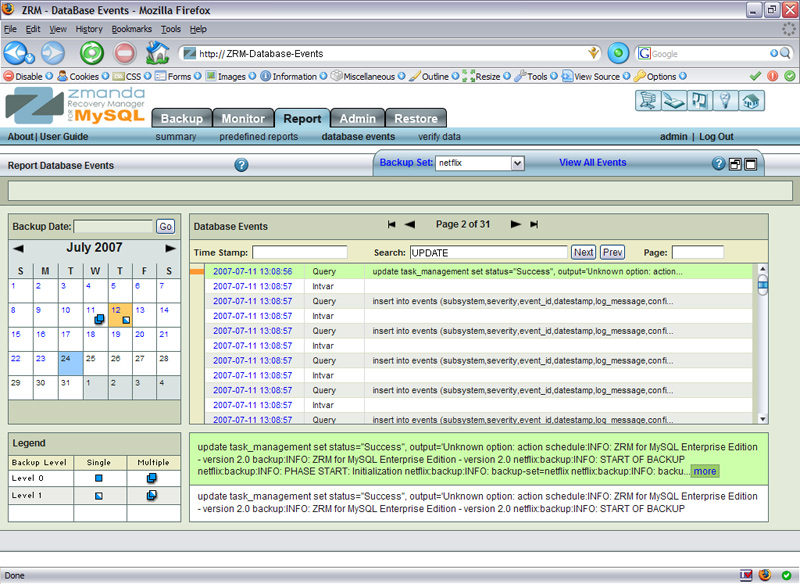The height and width of the screenshot is (584, 800).
Task: Go to next month in calendar
Action: pos(170,248)
